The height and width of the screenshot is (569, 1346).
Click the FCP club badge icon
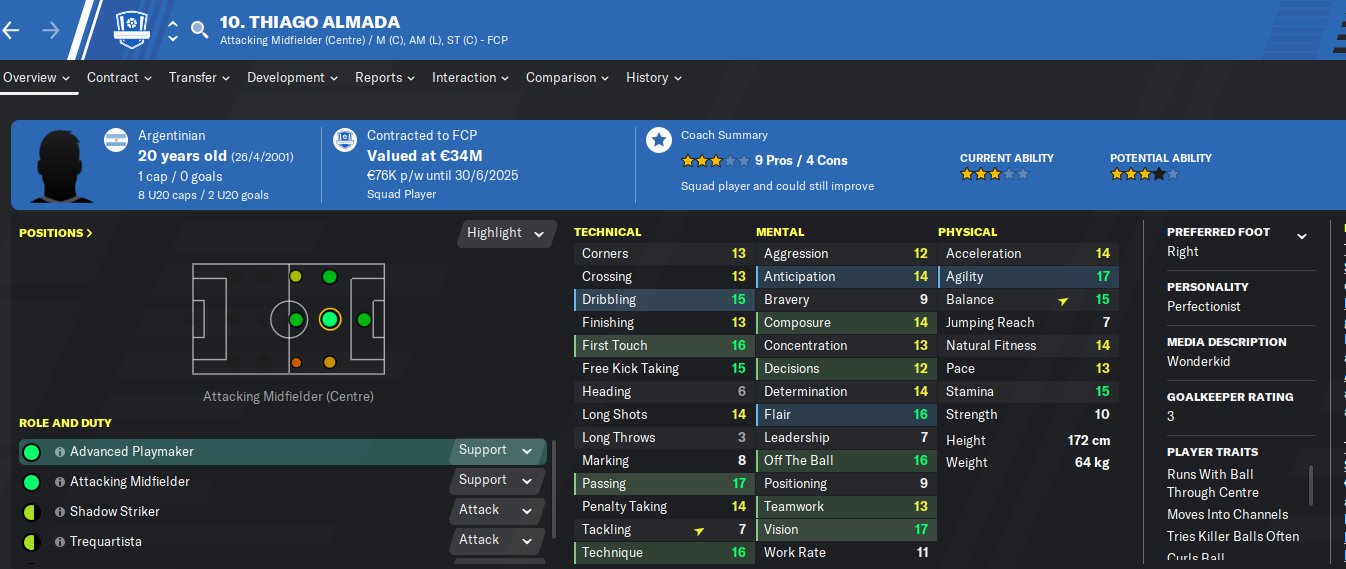tap(132, 30)
